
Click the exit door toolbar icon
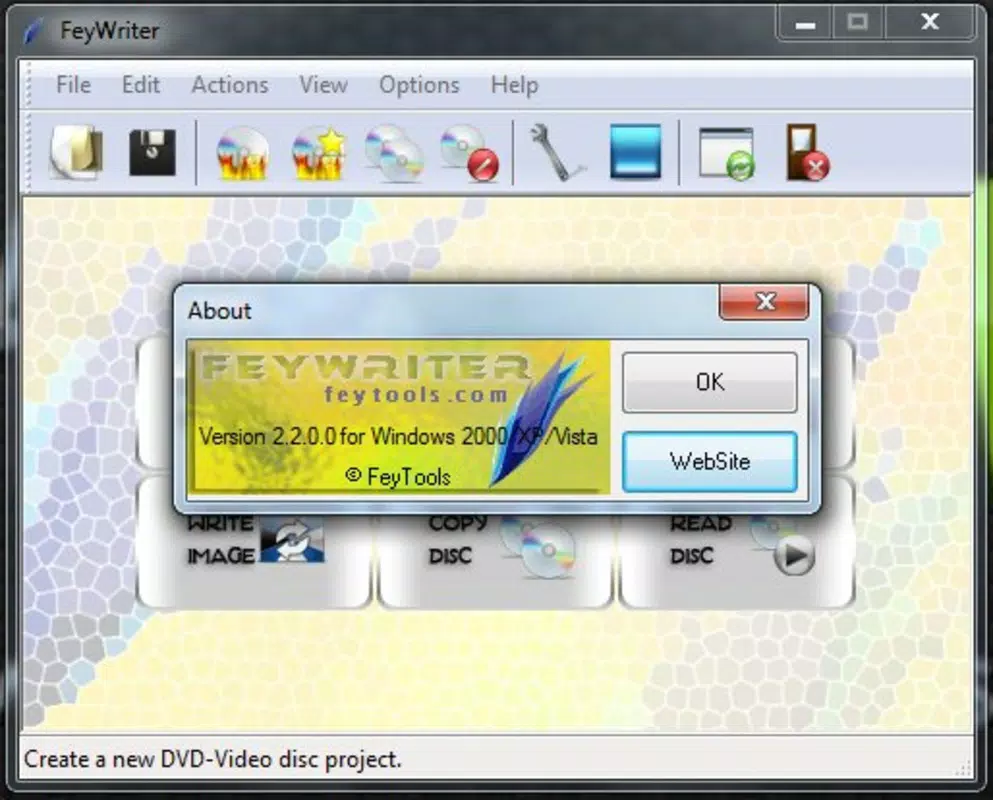[x=807, y=152]
